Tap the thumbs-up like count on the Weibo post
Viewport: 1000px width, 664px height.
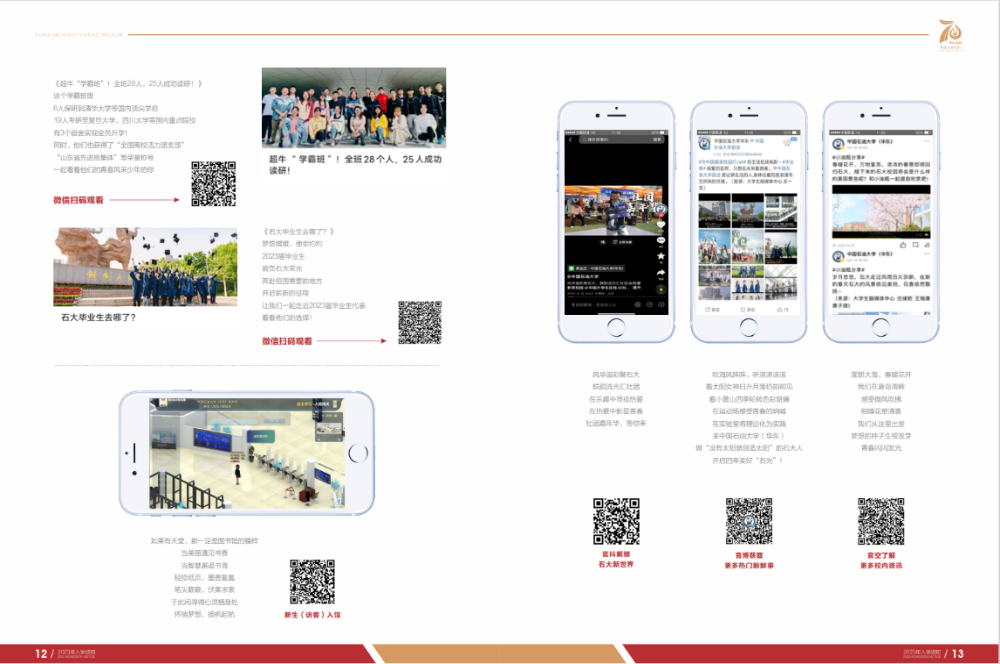783,309
